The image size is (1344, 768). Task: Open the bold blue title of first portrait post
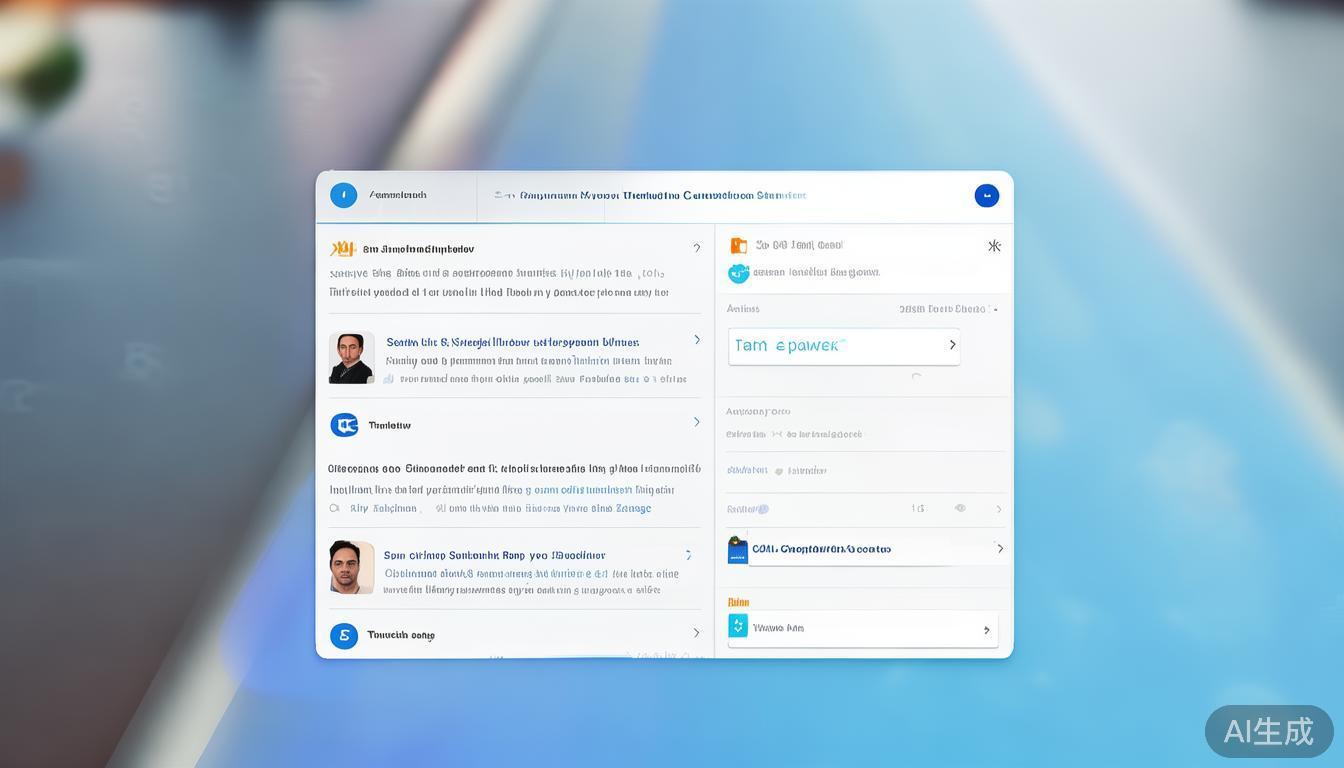click(512, 342)
